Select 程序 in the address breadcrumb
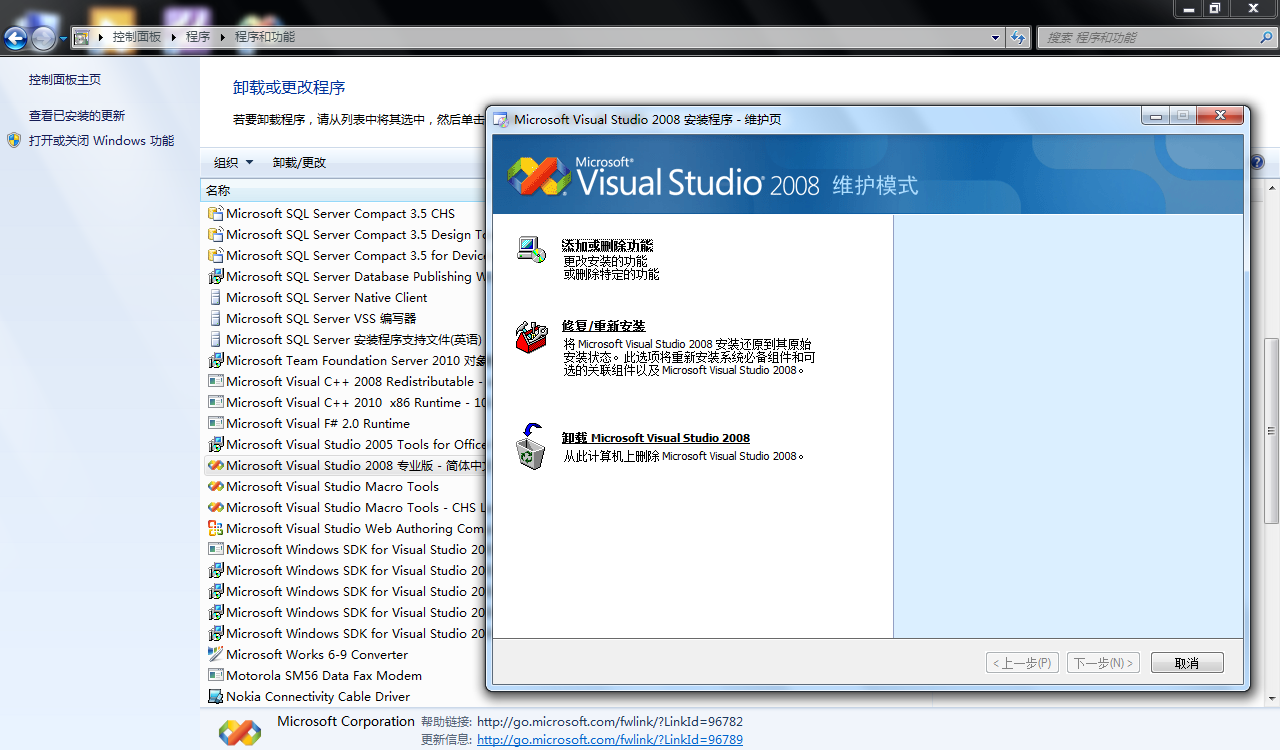The height and width of the screenshot is (750, 1280). tap(198, 37)
